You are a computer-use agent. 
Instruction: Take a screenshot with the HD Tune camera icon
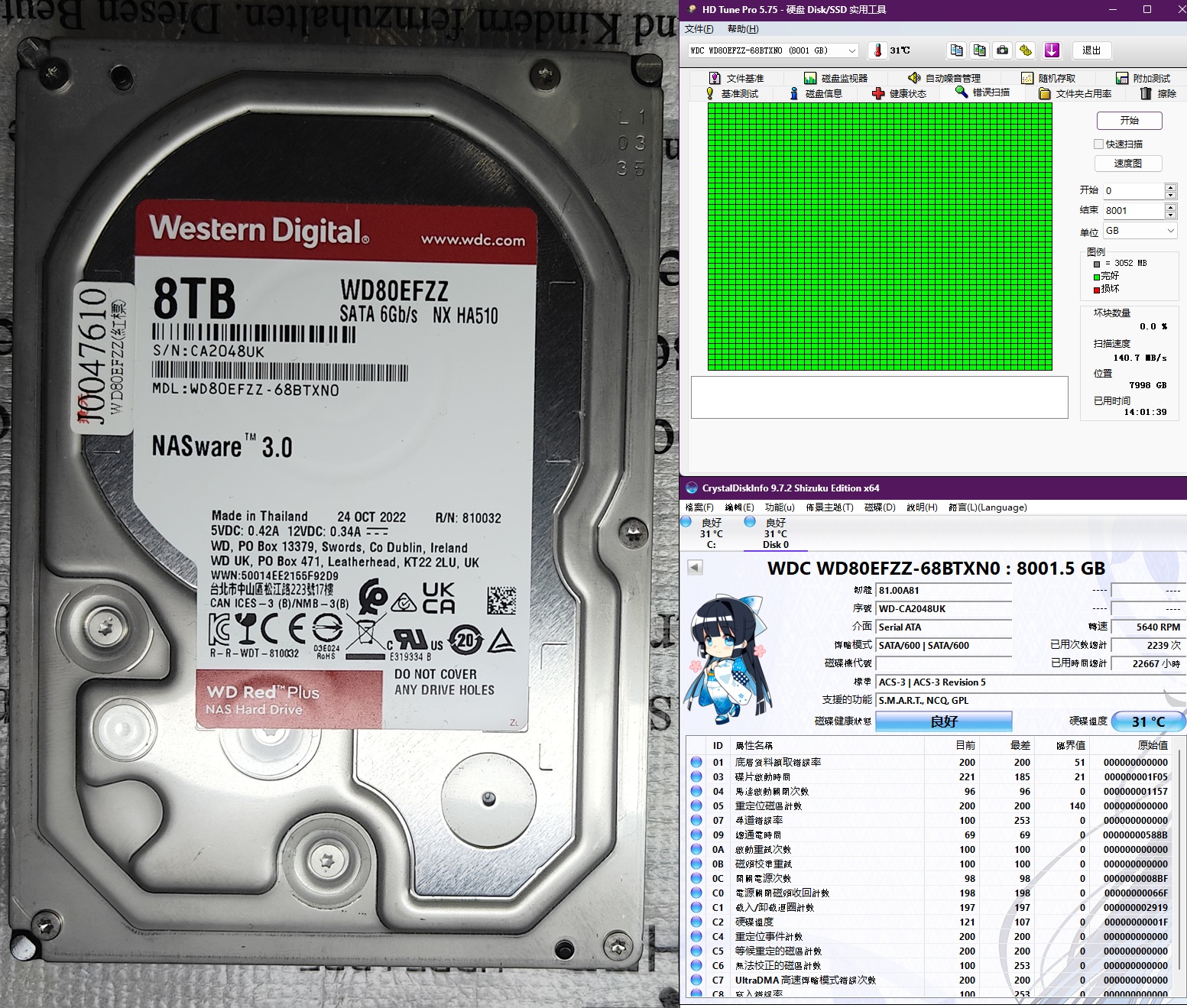[x=1003, y=50]
